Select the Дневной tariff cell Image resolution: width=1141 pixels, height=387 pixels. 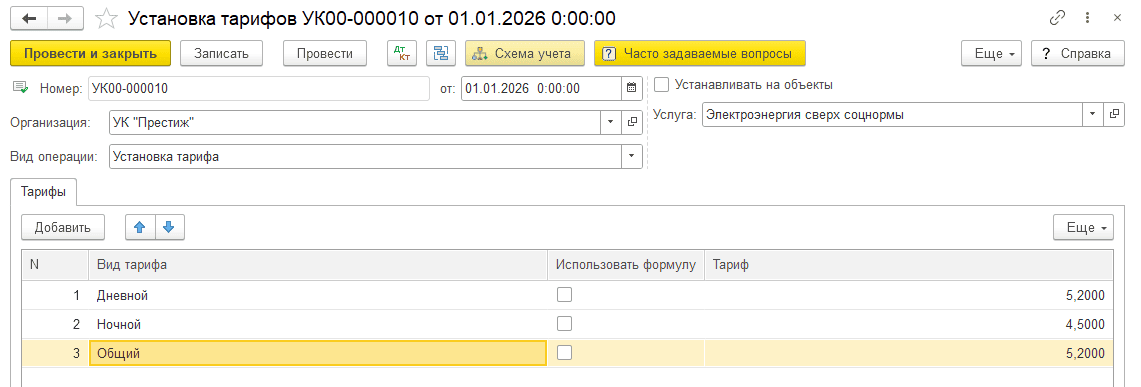(x=318, y=295)
